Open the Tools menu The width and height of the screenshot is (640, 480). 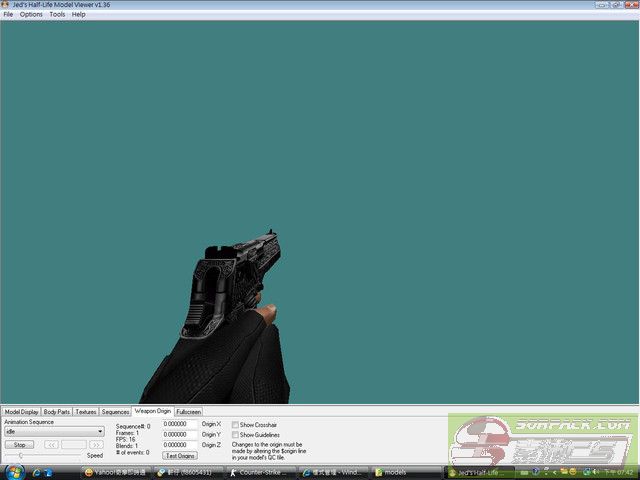pyautogui.click(x=57, y=15)
